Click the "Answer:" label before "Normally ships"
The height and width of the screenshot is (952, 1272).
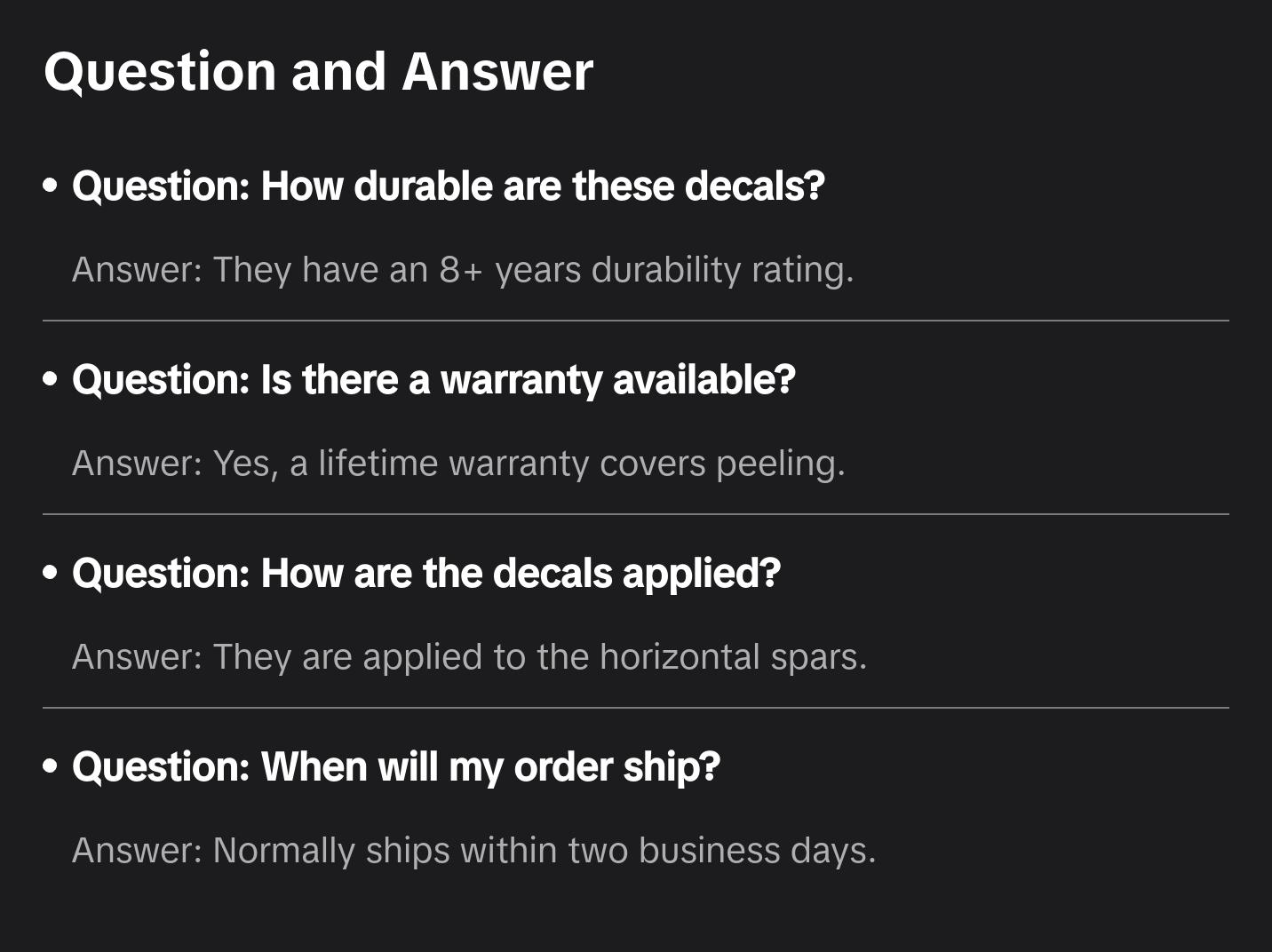point(138,851)
